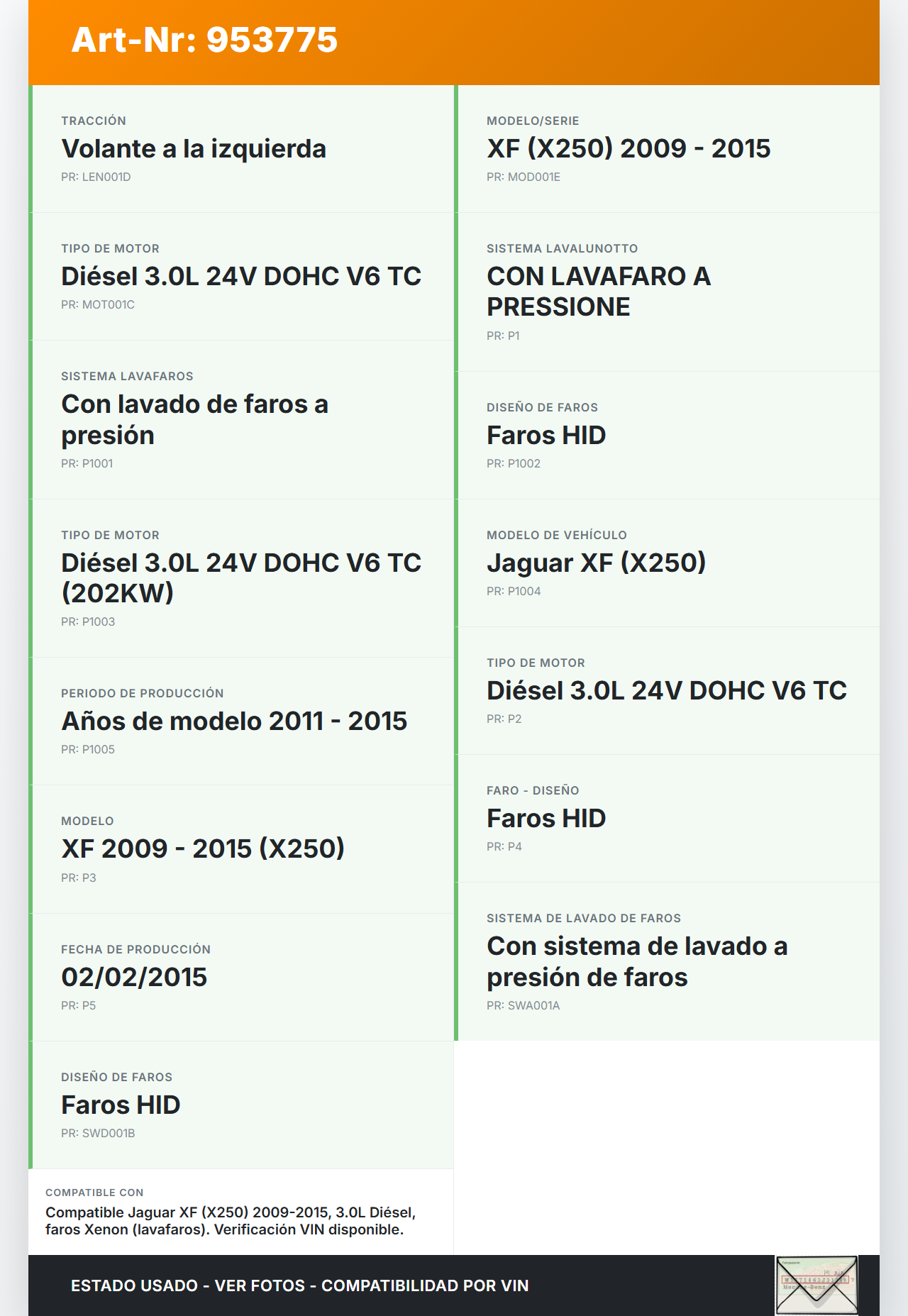This screenshot has width=908, height=1316.
Task: Click the PR: MOT001C engine code
Action: click(98, 305)
